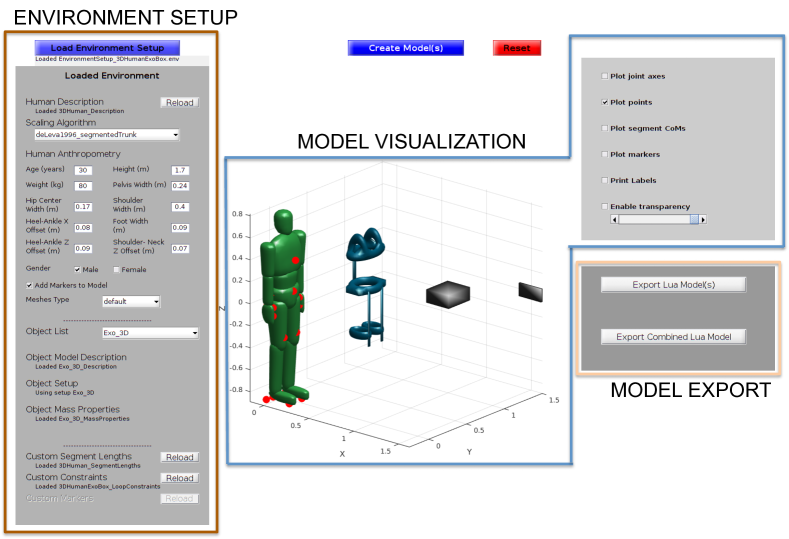Reload the Human Description
This screenshot has width=789, height=539.
tap(179, 102)
